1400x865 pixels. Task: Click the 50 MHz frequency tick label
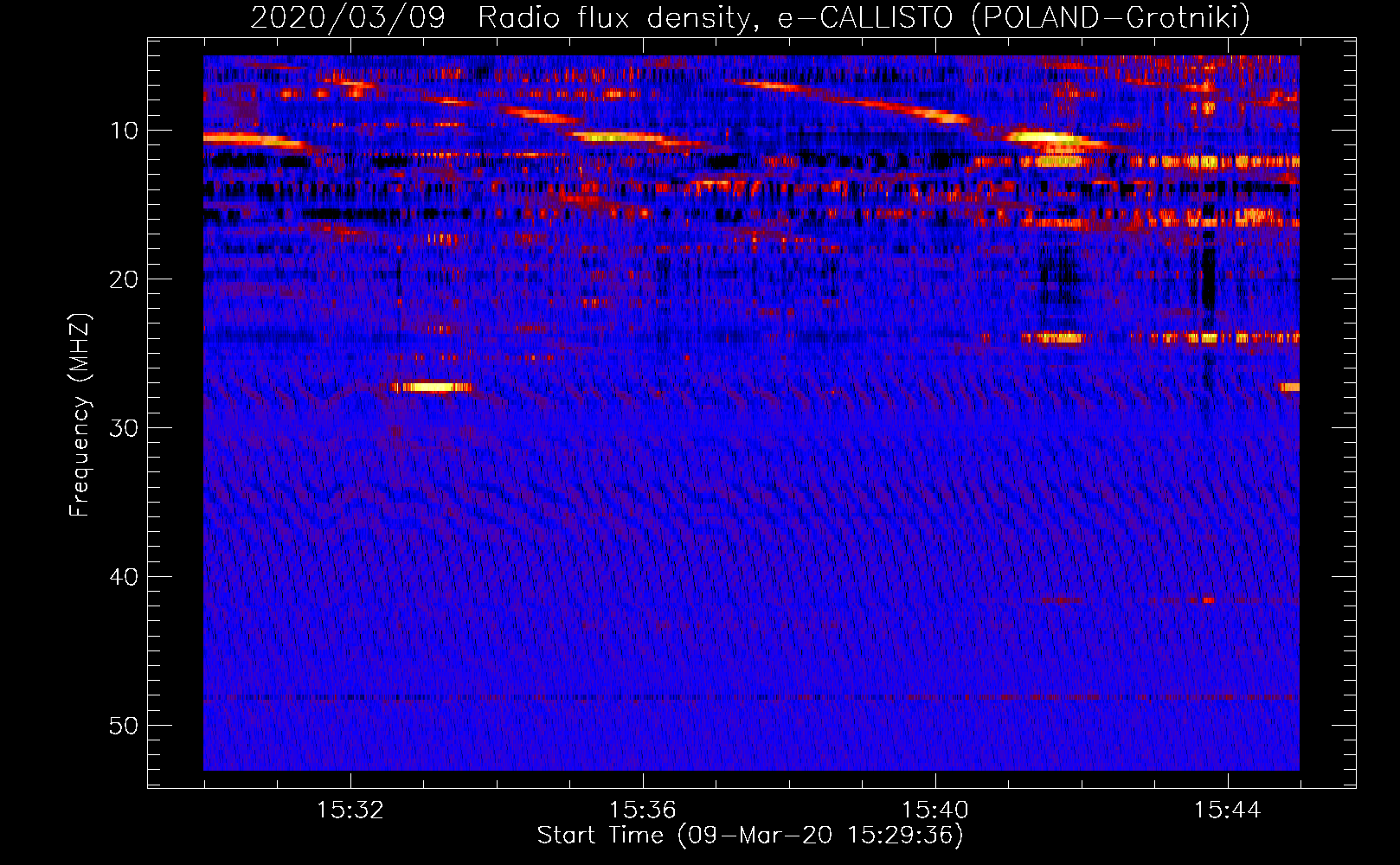124,726
